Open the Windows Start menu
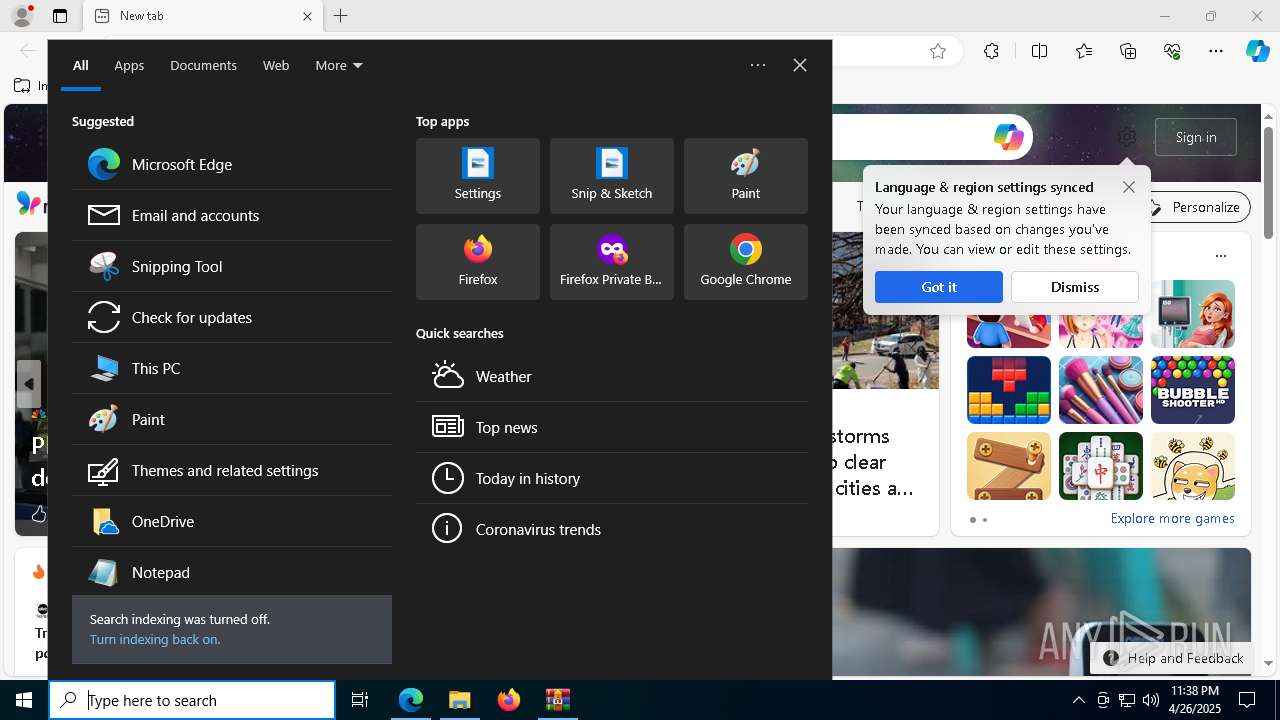This screenshot has height=720, width=1280. [x=24, y=700]
